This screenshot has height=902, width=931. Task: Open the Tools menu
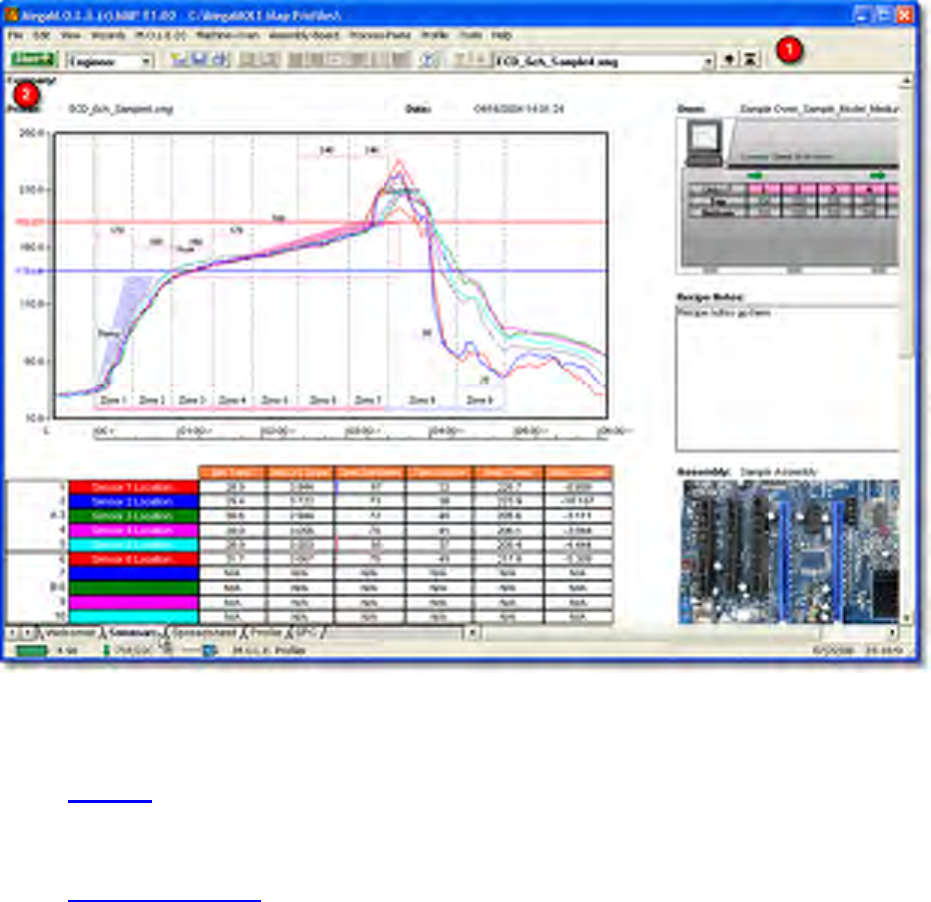[x=470, y=36]
